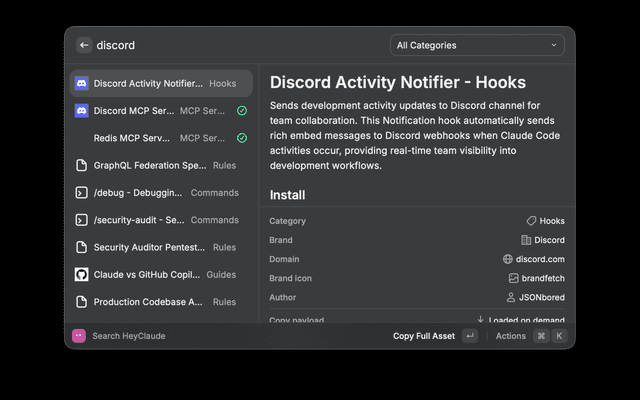
Task: Click the Discord brand value
Action: [x=549, y=240]
